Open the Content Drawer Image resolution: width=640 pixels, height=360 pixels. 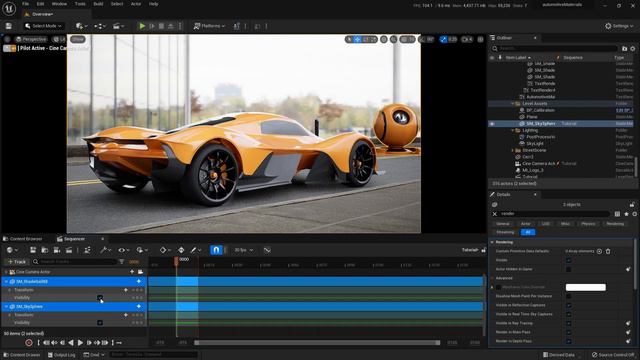coord(22,355)
